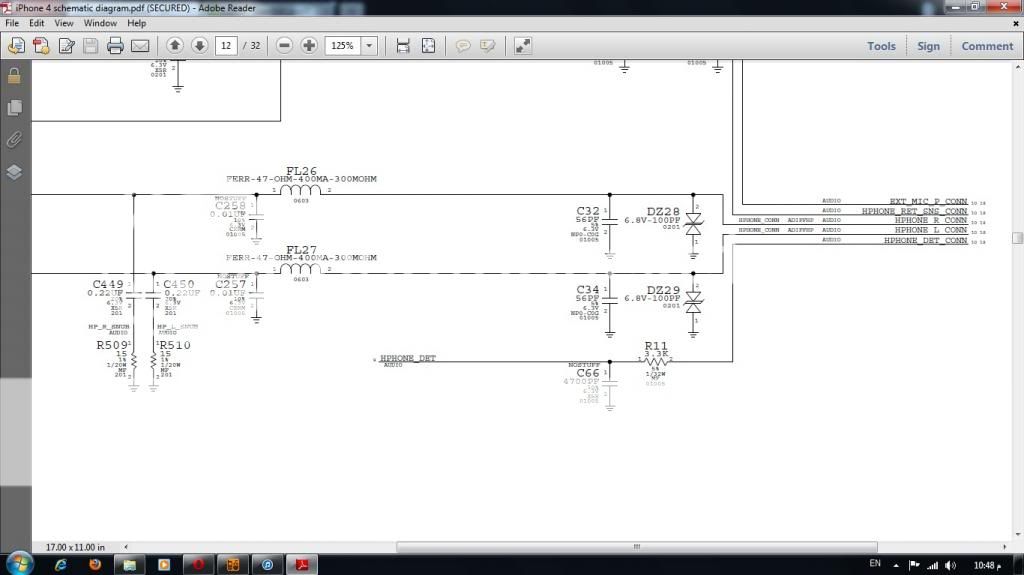Toggle read mode full-screen view
Screen dimensions: 1024x575
pos(523,46)
